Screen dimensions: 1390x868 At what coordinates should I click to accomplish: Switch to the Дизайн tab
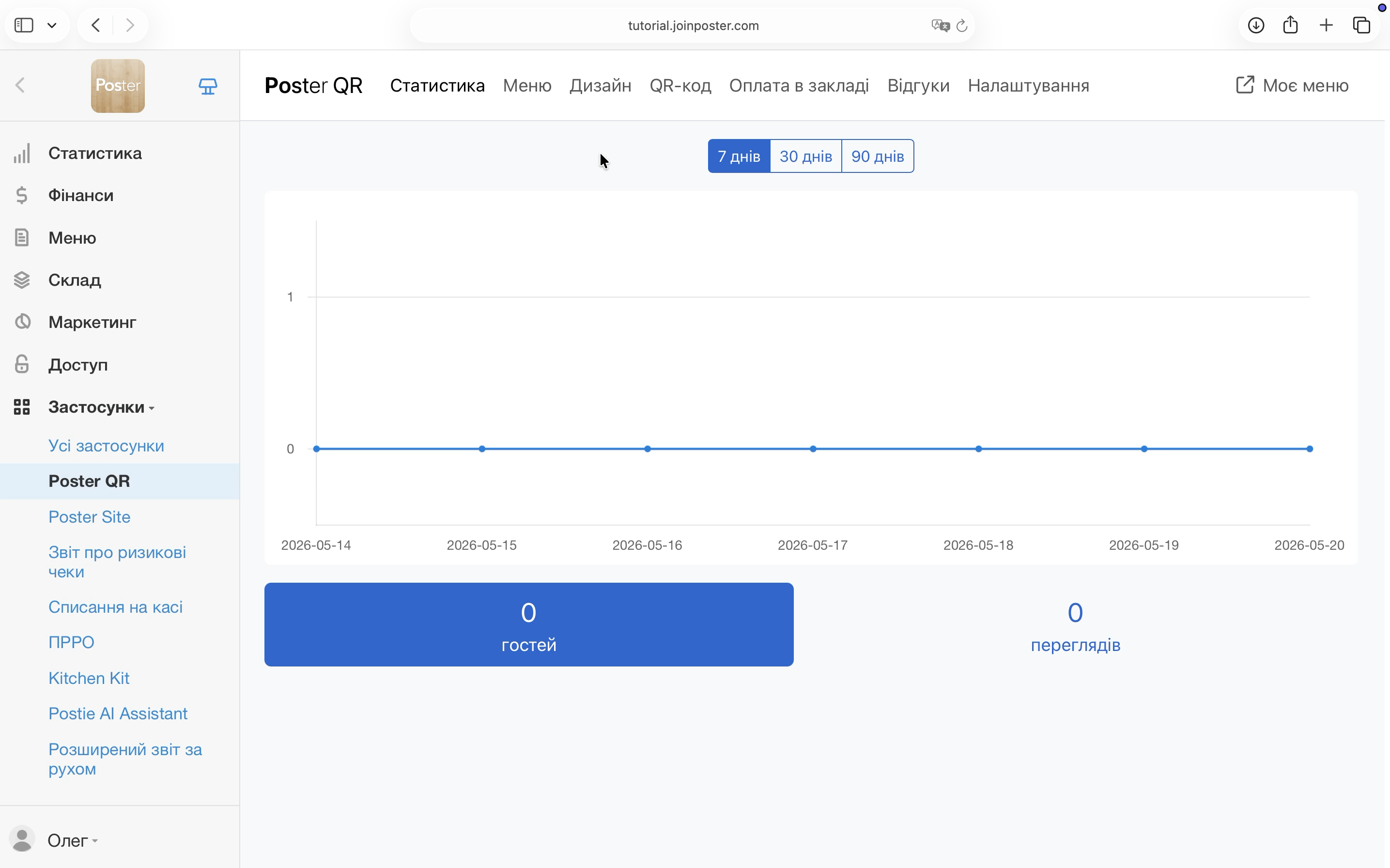tap(600, 86)
